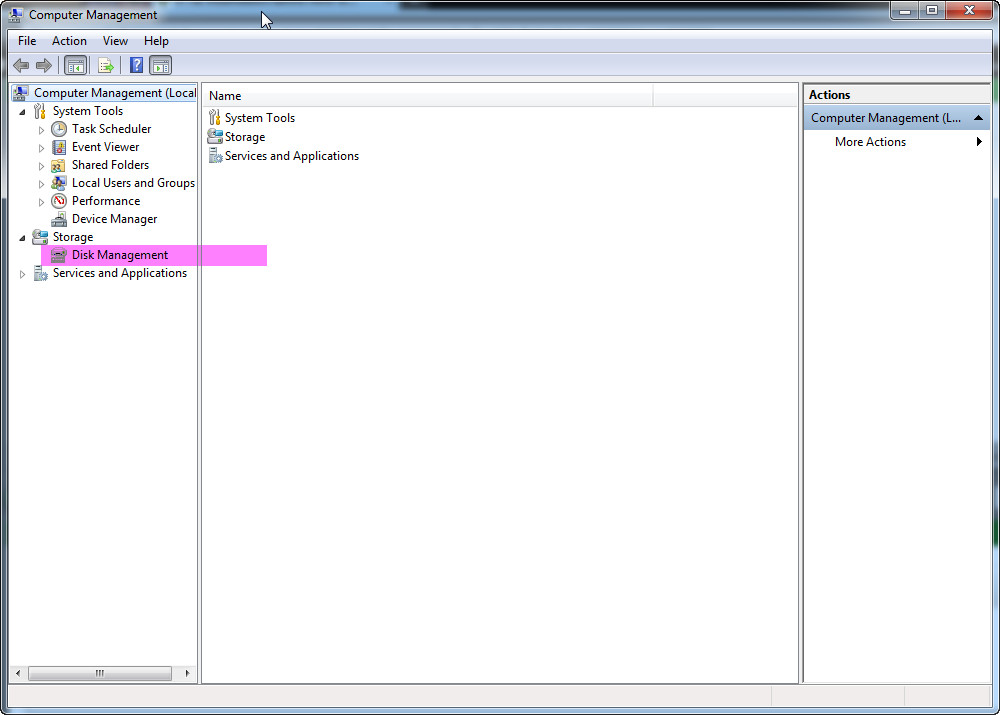The height and width of the screenshot is (715, 1000).
Task: Click the Performance gauge icon
Action: tap(59, 201)
